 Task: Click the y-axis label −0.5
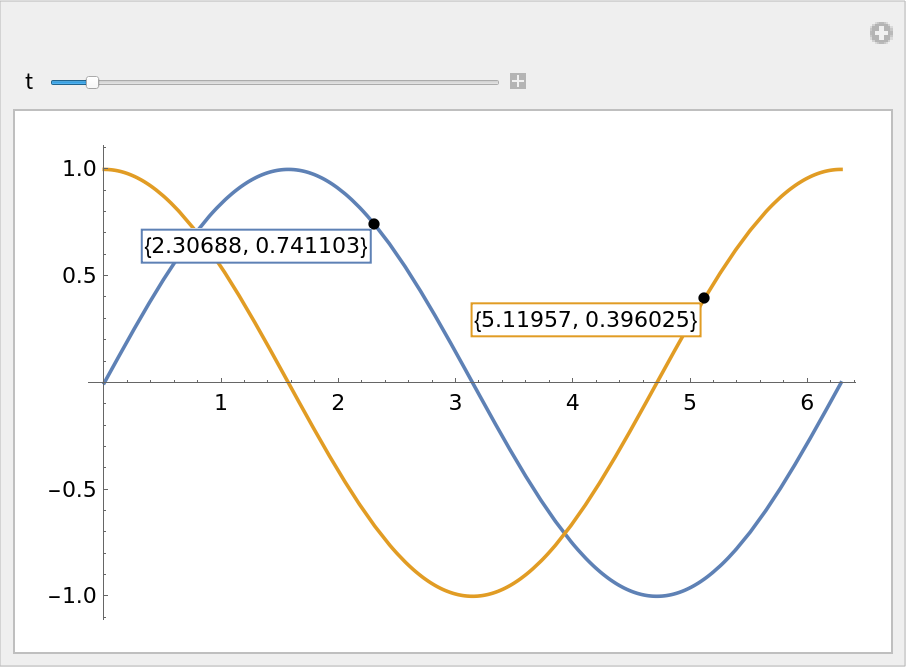click(x=71, y=489)
